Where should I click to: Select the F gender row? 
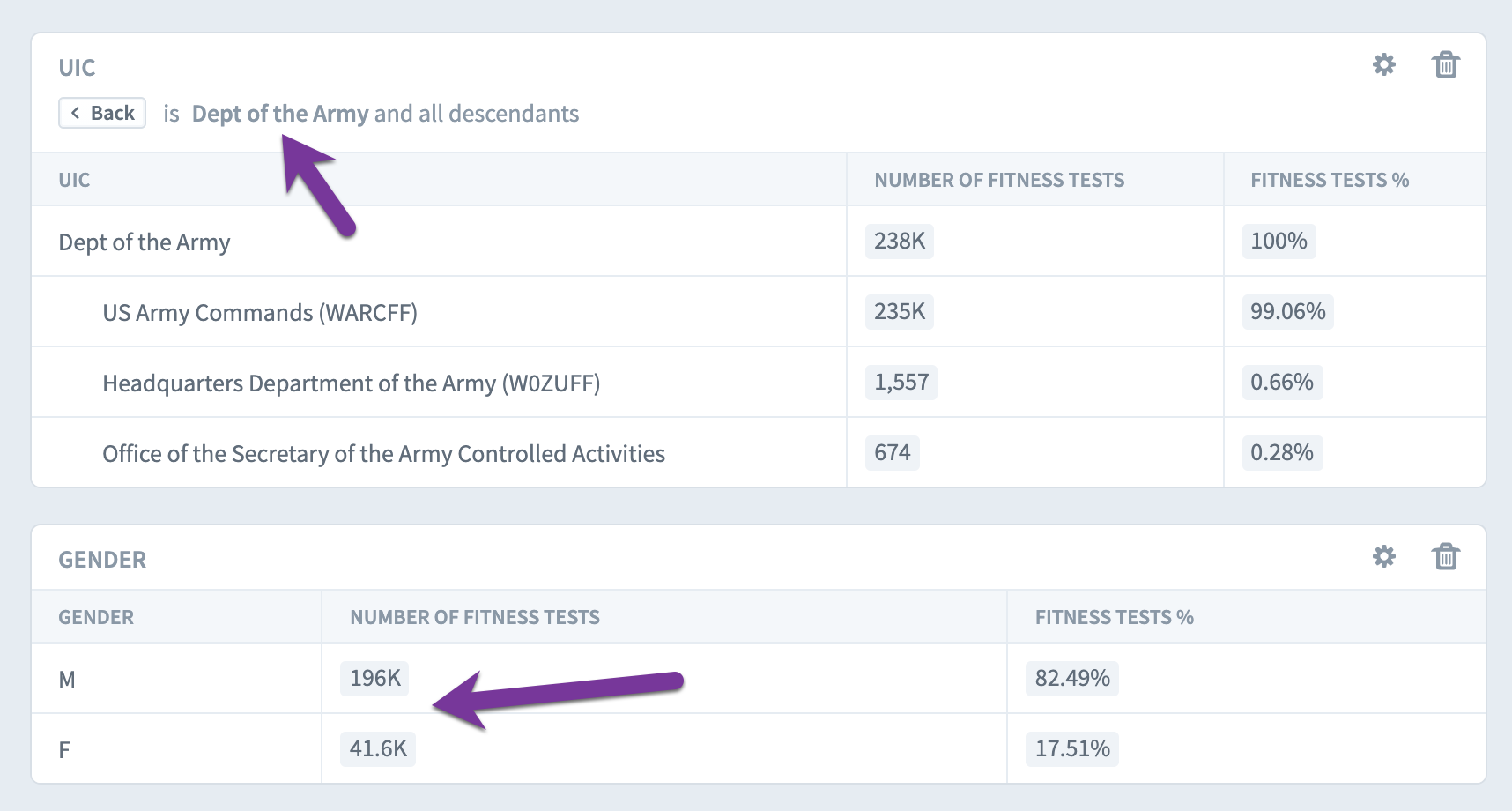759,748
